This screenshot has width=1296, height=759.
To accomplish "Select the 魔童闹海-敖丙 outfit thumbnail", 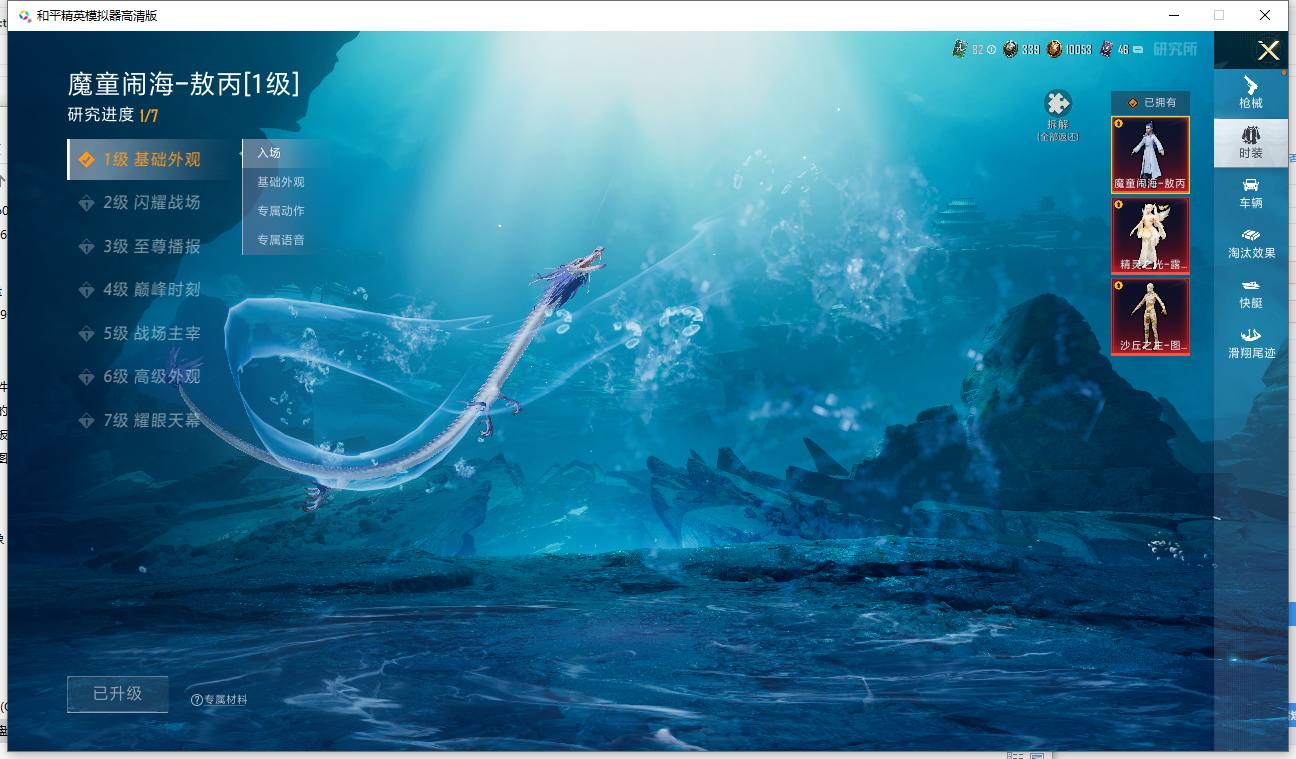I will point(1150,155).
